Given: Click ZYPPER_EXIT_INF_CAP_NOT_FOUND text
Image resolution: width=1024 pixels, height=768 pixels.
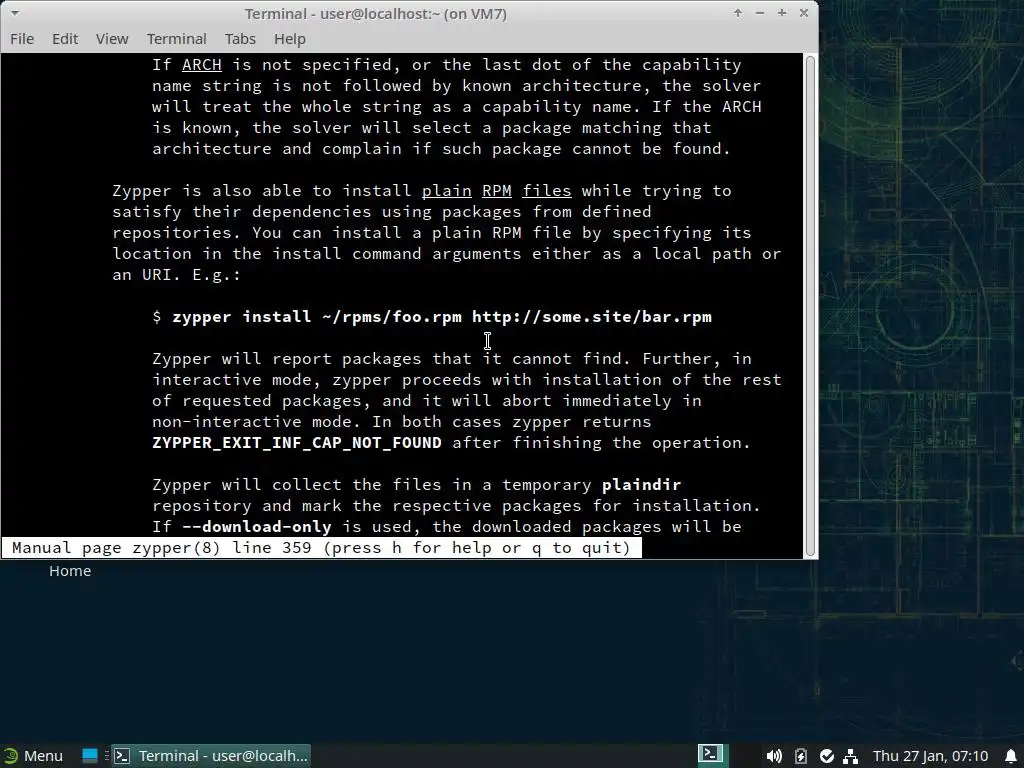Looking at the screenshot, I should coord(297,443).
